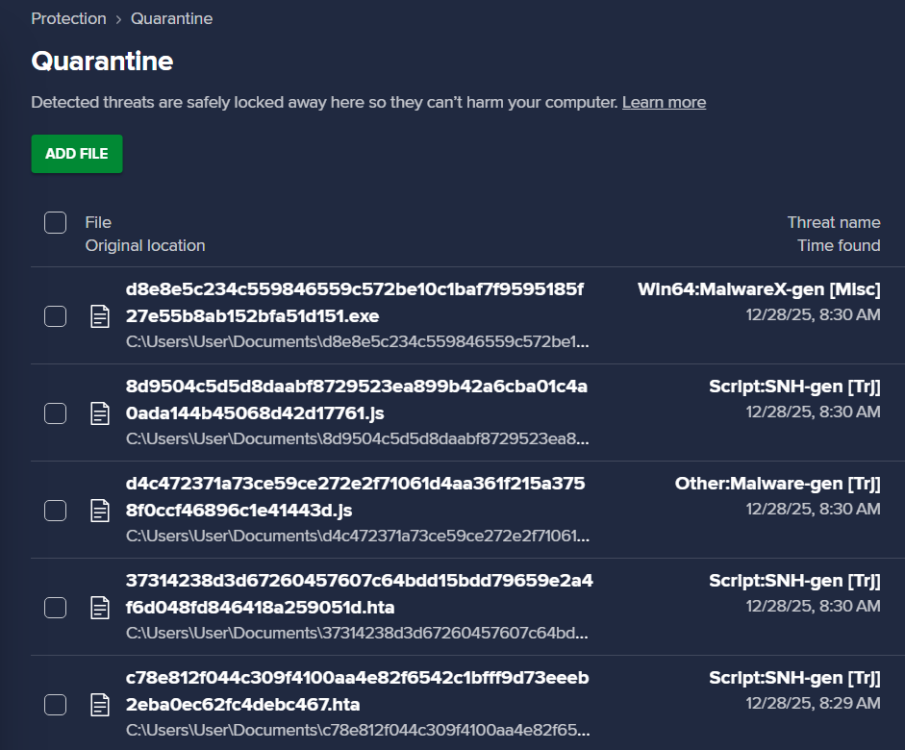Image resolution: width=905 pixels, height=750 pixels.
Task: Click the path C:\Users\User\Documents\d4c472371a73...
Action: click(357, 536)
